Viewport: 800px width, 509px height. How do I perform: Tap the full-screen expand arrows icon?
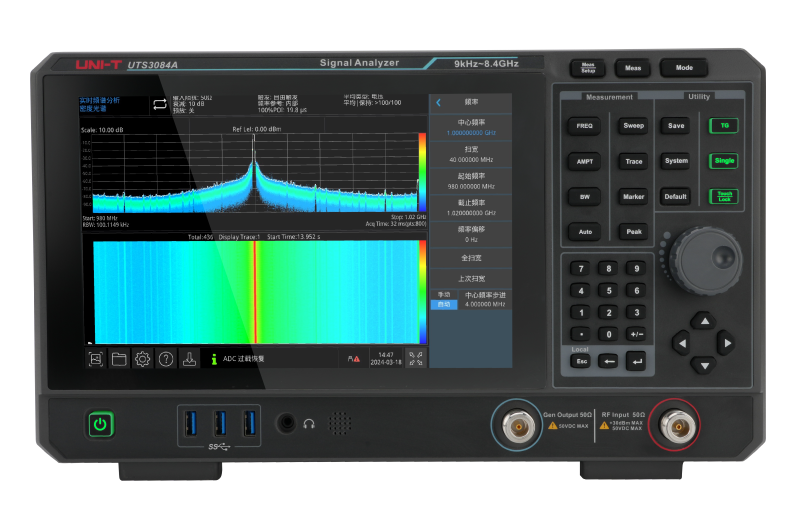pos(418,358)
